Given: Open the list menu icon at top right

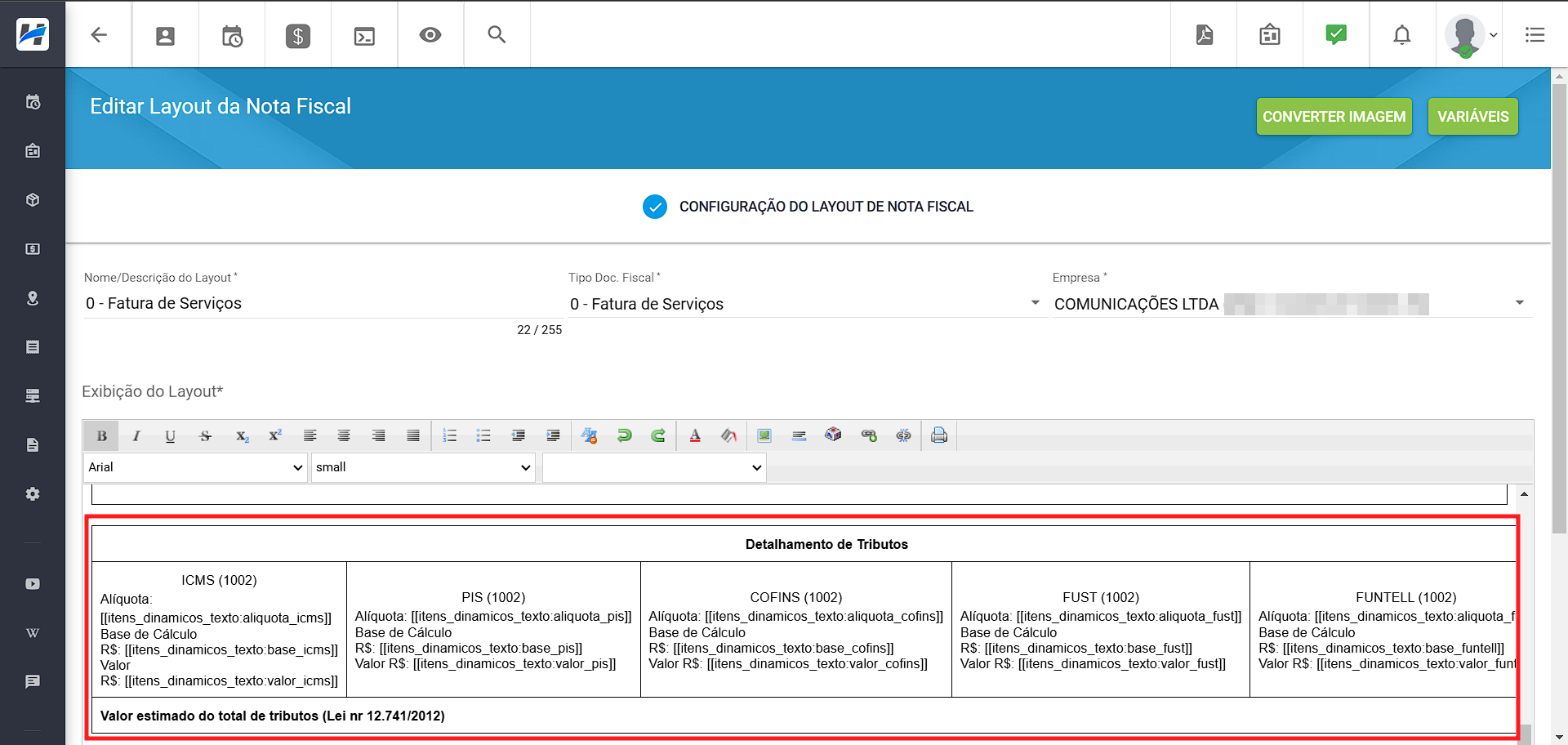Looking at the screenshot, I should click(x=1535, y=35).
